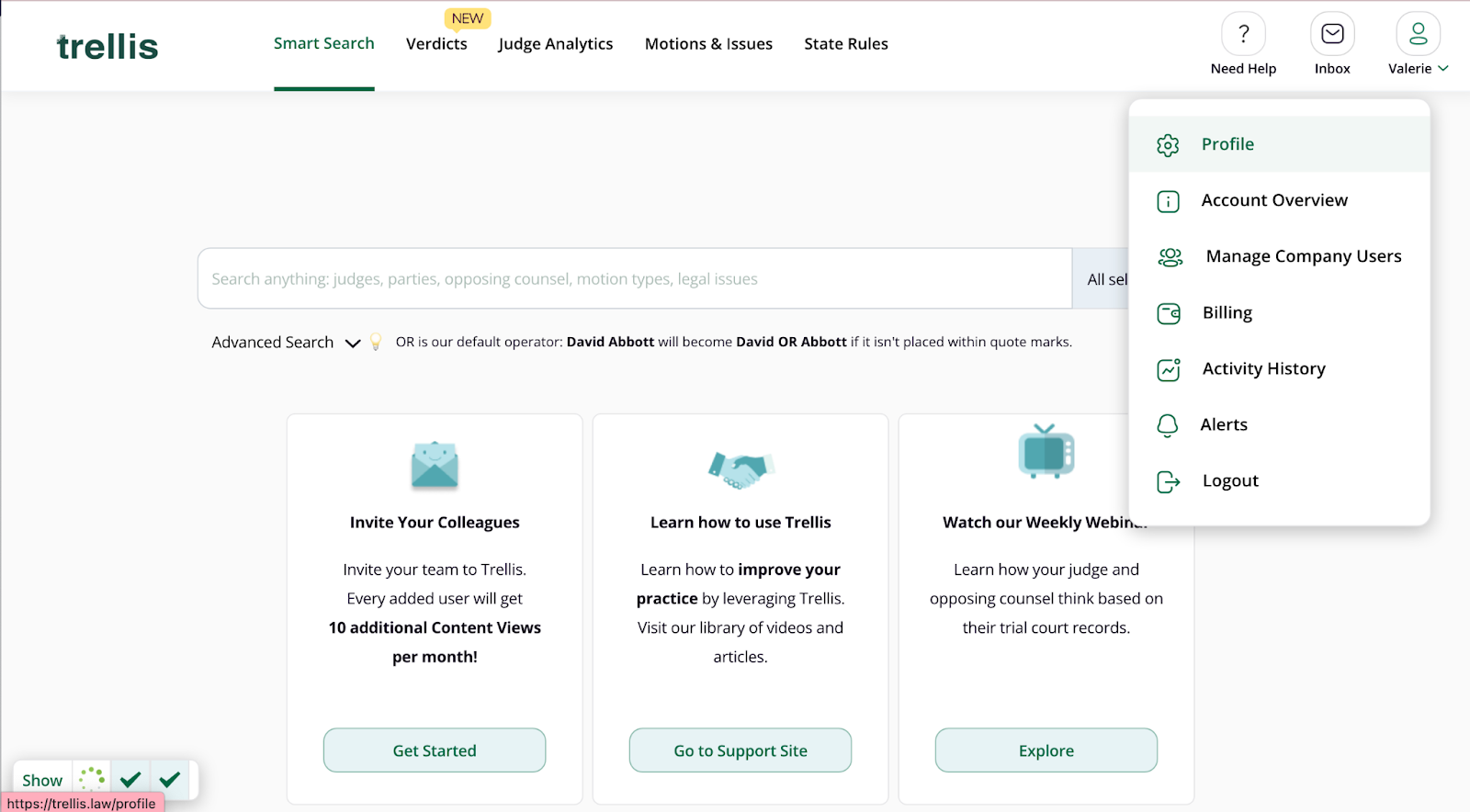The height and width of the screenshot is (812, 1470).
Task: Open the Motions & Issues tab
Action: (x=708, y=43)
